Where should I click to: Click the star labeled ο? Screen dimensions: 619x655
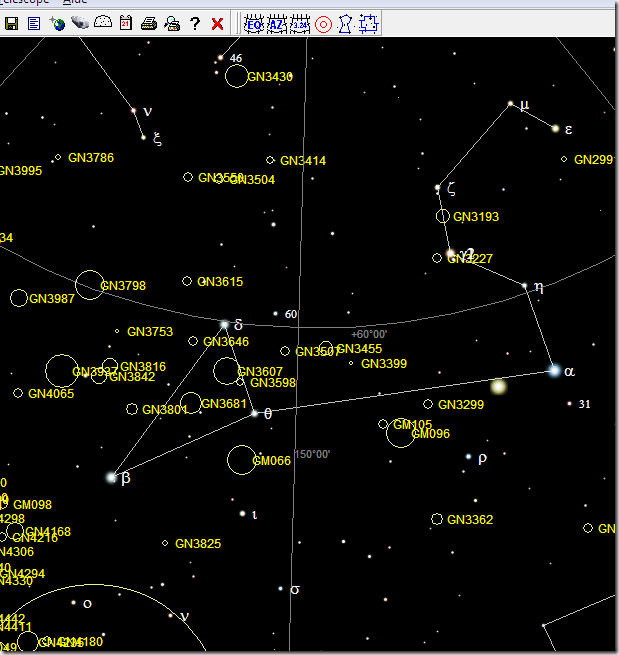click(x=74, y=602)
